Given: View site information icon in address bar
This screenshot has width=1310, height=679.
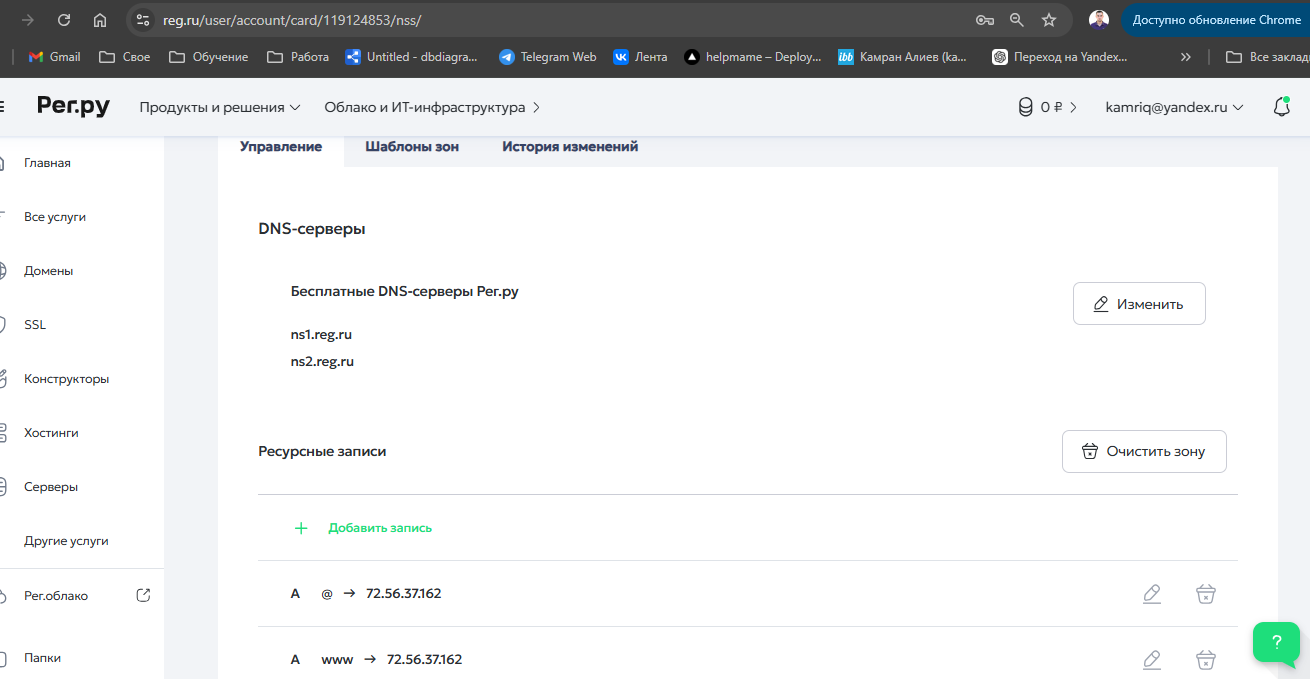Looking at the screenshot, I should coord(143,20).
